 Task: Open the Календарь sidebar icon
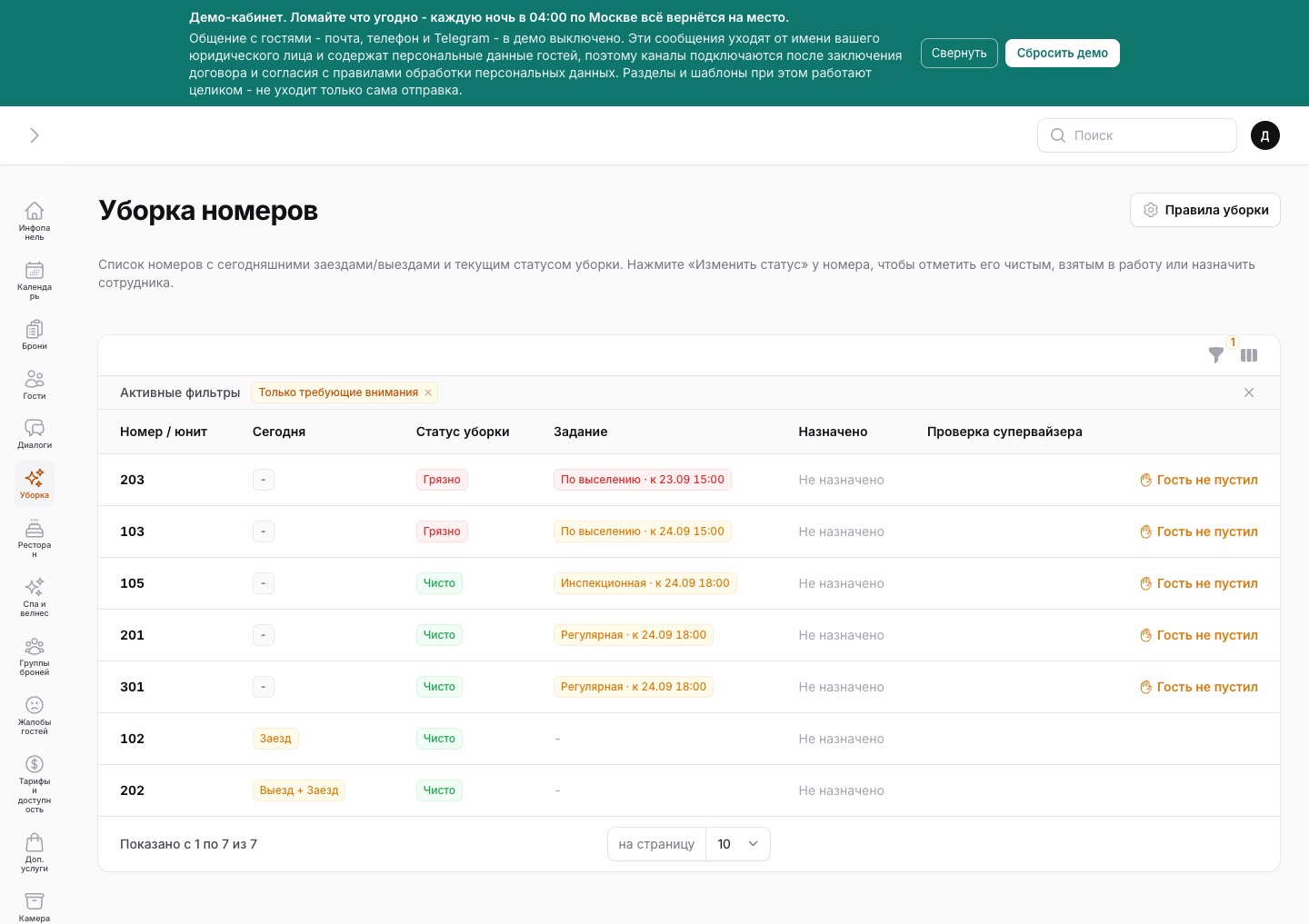tap(35, 280)
